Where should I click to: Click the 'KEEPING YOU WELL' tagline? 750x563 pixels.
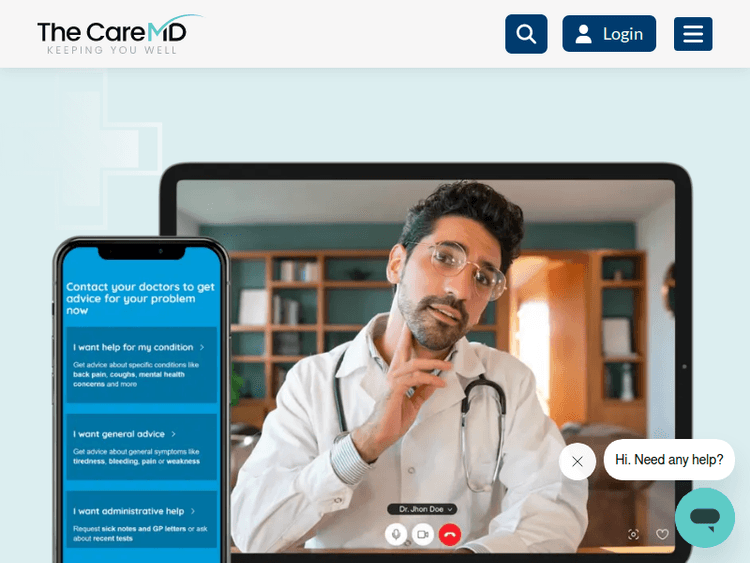point(112,50)
